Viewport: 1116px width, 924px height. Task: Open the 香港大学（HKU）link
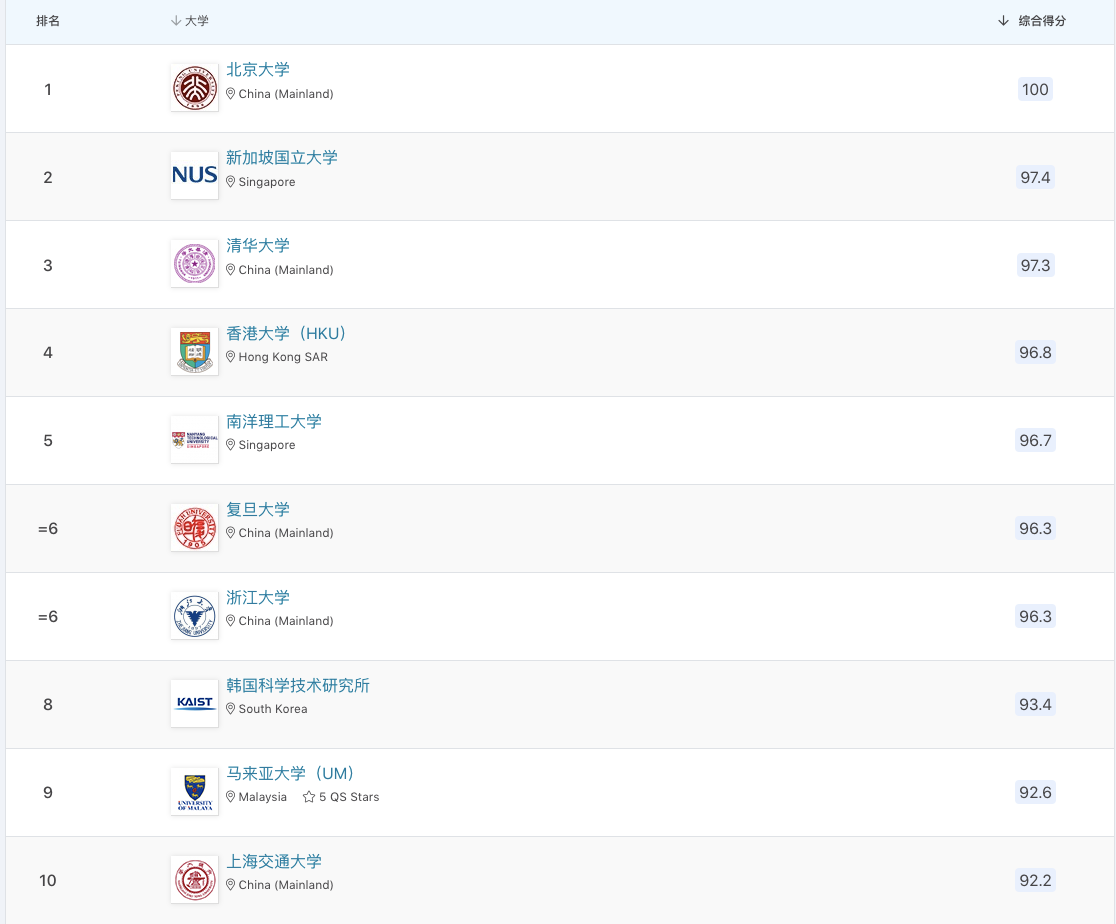(286, 334)
